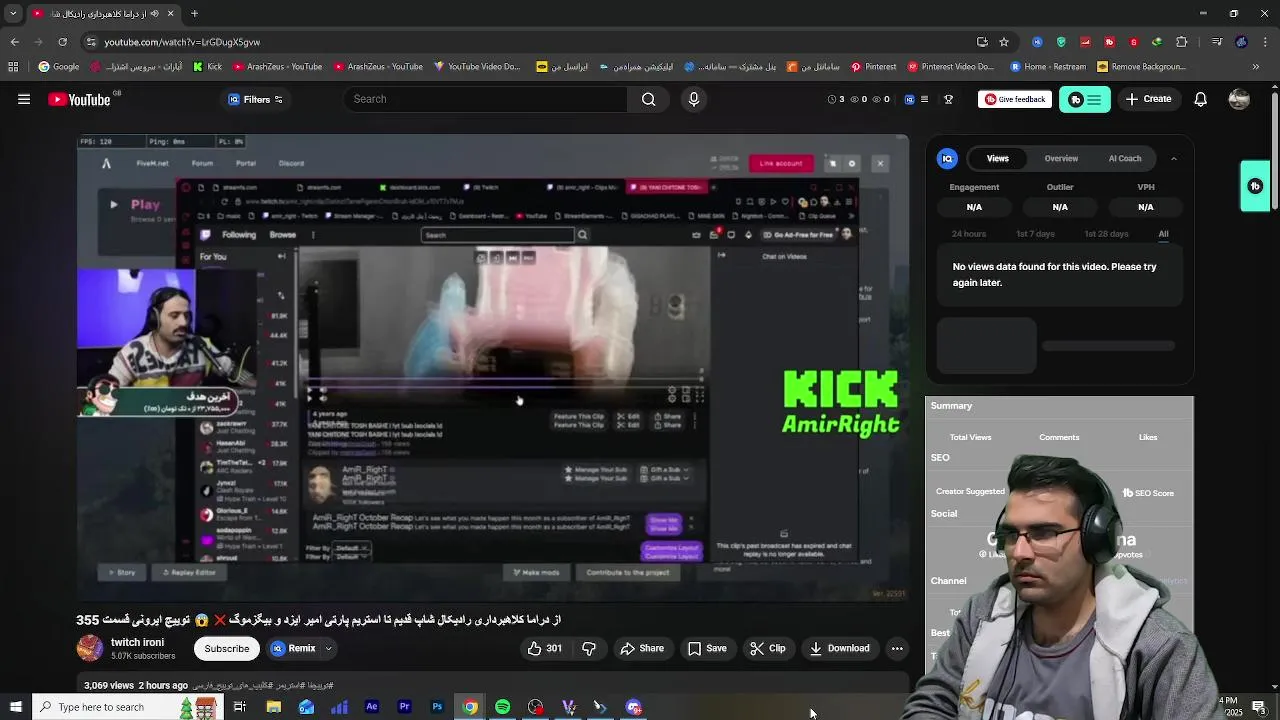
Task: Open the new browser tab button
Action: [195, 14]
